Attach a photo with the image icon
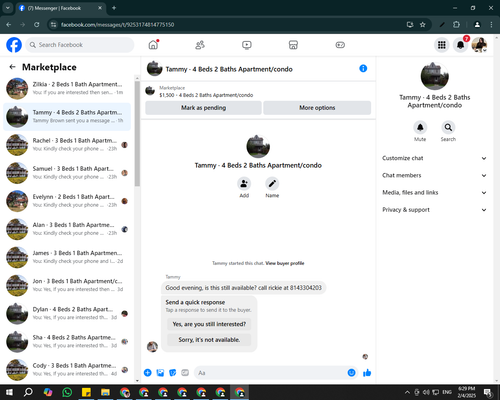Screen dimensions: 500x400 click(x=160, y=373)
